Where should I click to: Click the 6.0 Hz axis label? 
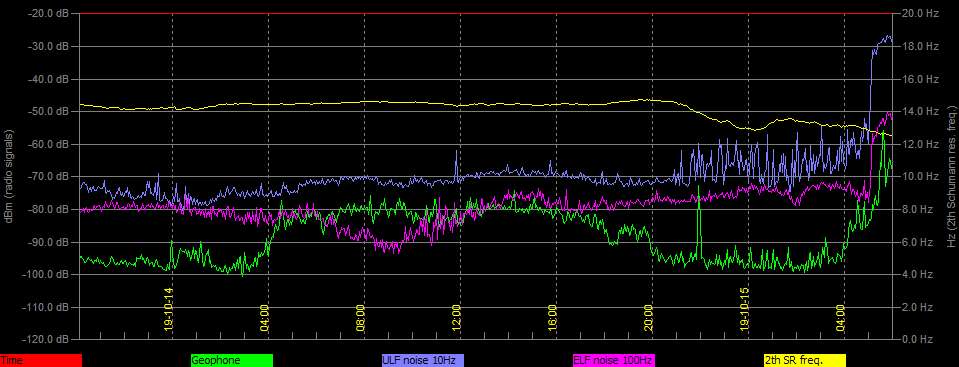(917, 242)
